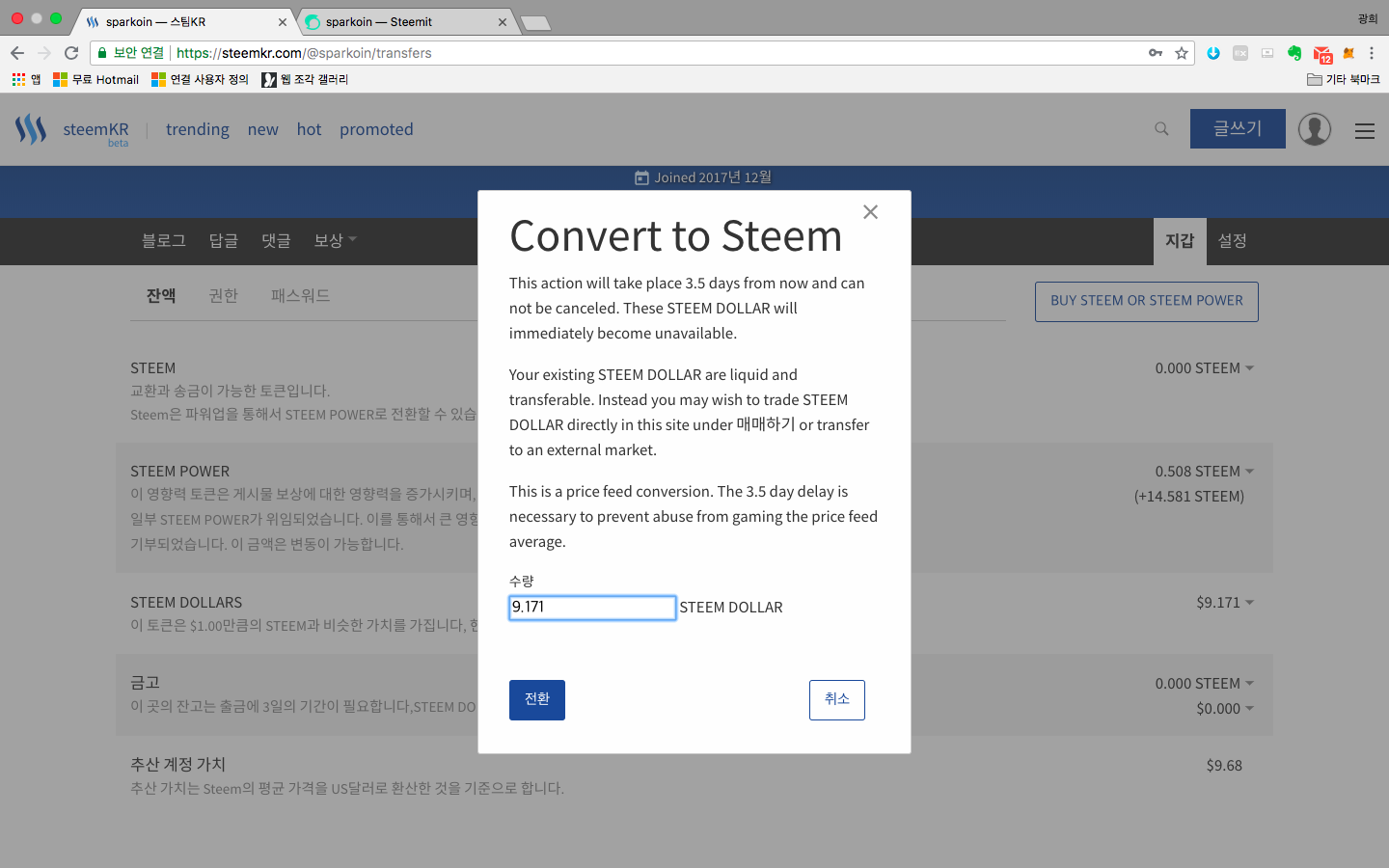Open site search magnifier icon
This screenshot has width=1389, height=868.
1161,129
